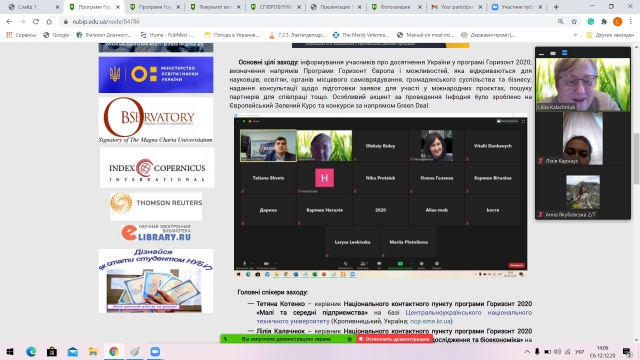Open a new browser tab
Screen dimensions: 640x360
pos(556,7)
